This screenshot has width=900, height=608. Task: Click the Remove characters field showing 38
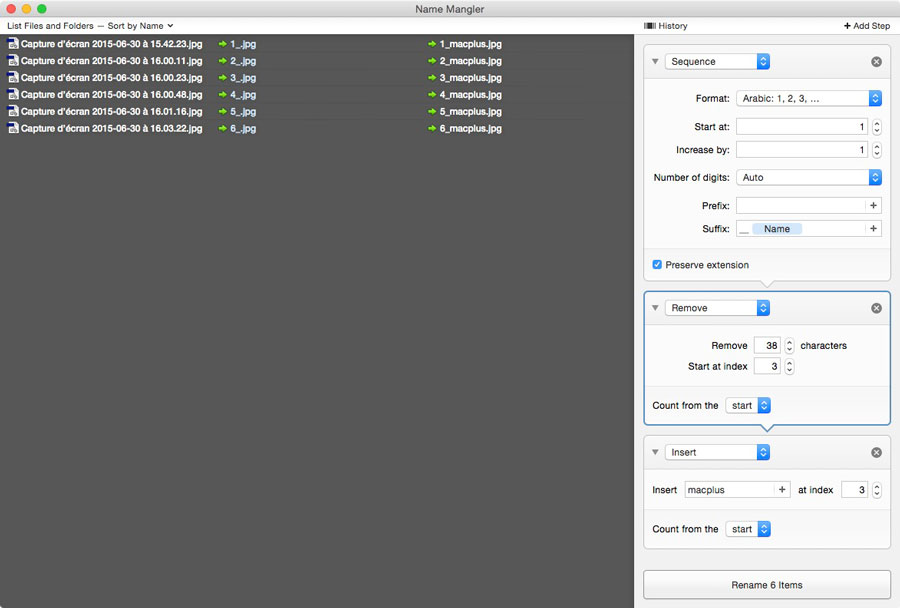tap(767, 346)
